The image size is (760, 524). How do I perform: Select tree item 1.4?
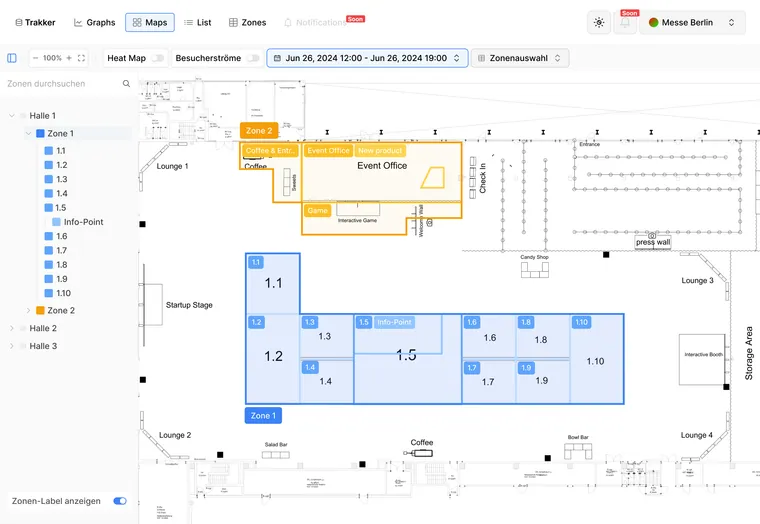coord(62,193)
